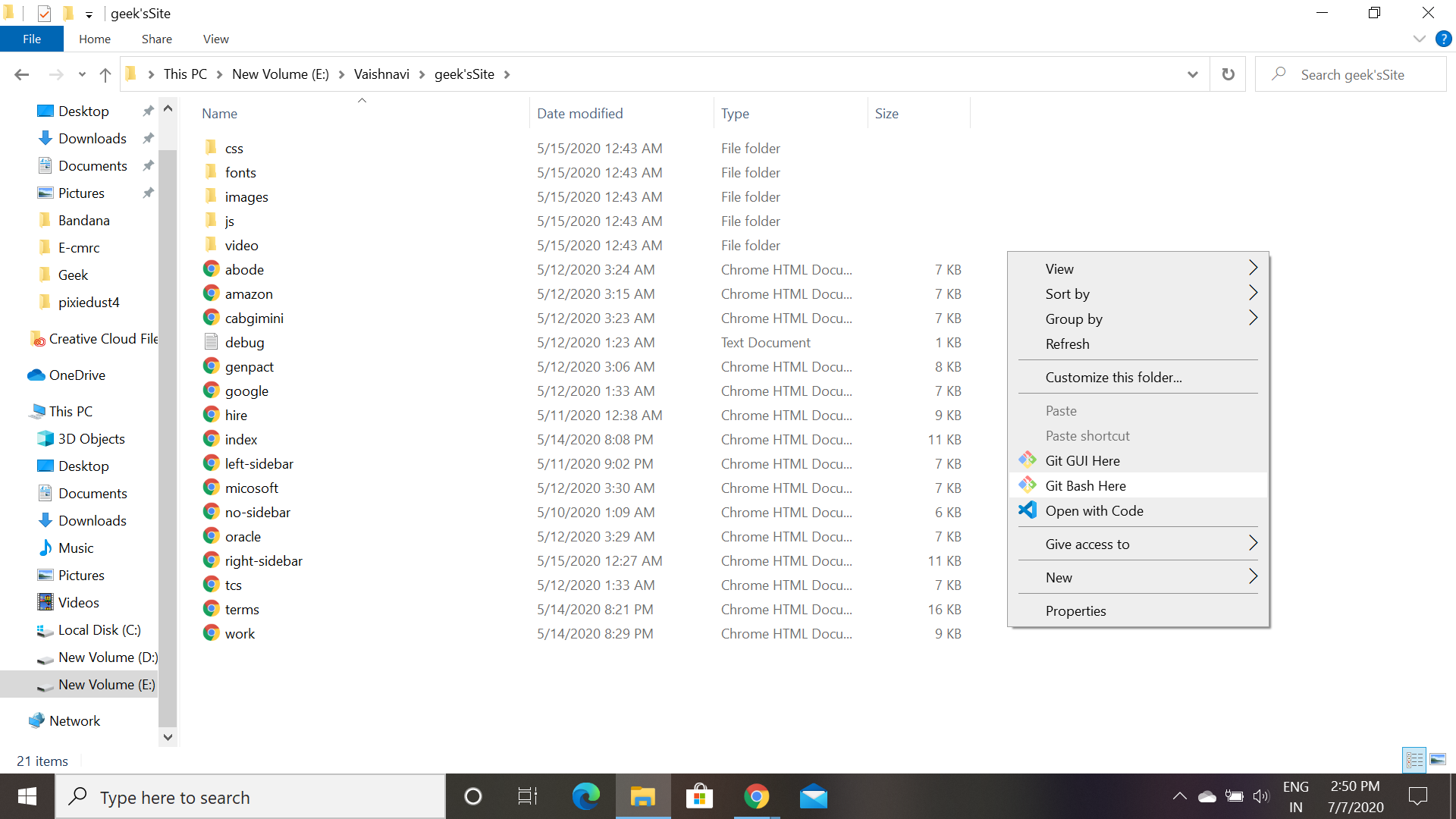
Task: Switch to large thumbnails view toggle
Action: tap(1438, 759)
